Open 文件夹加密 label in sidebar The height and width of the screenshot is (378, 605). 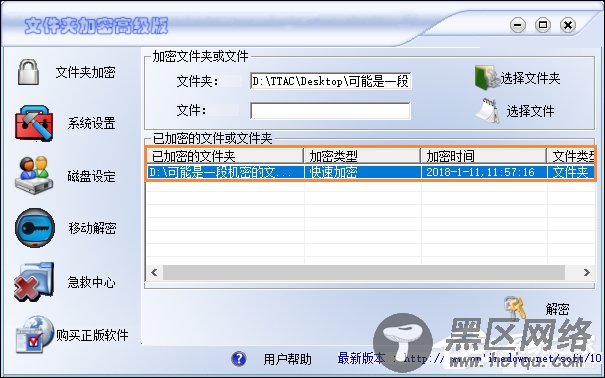86,72
